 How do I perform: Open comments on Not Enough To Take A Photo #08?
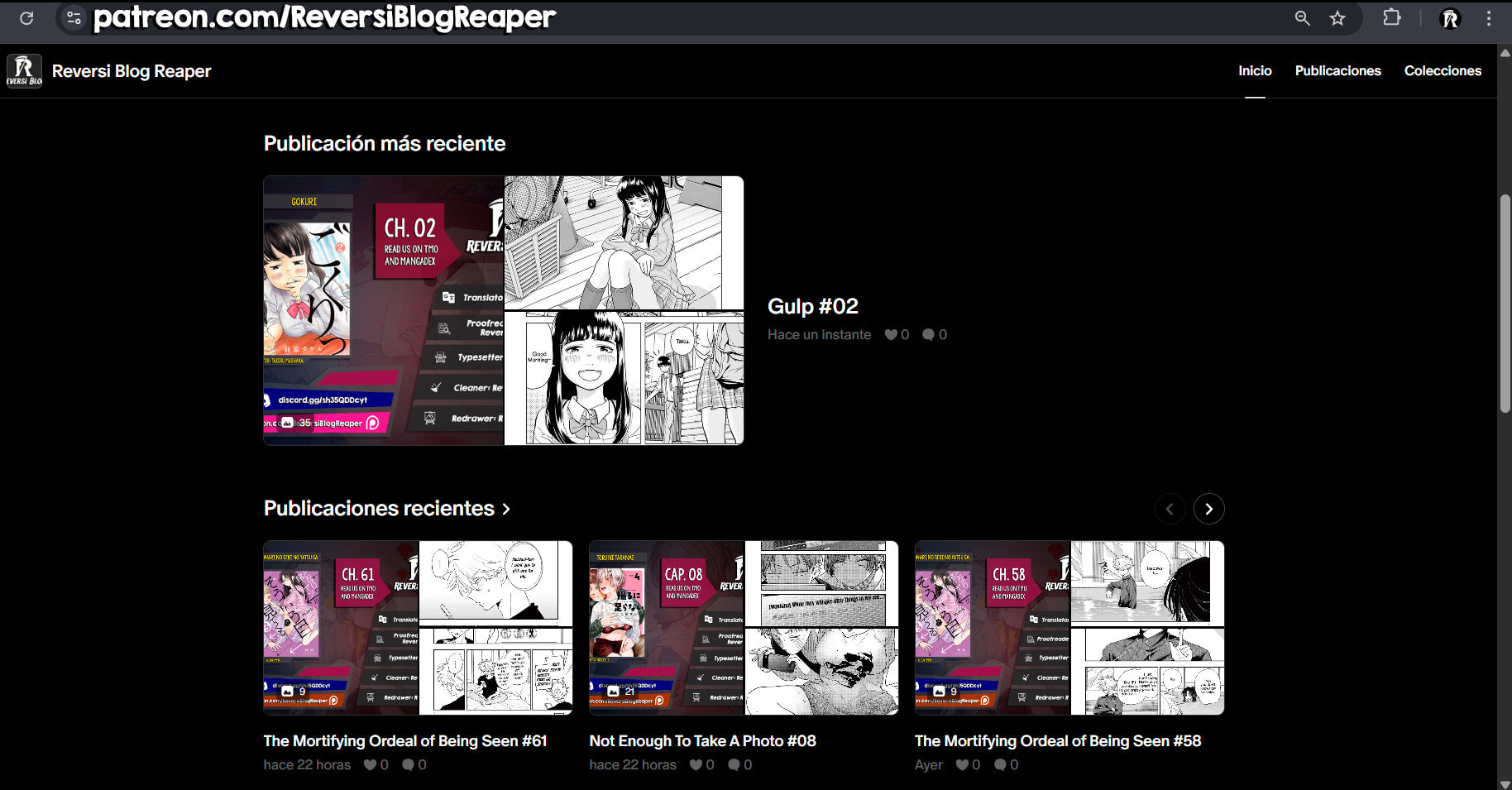[x=734, y=764]
